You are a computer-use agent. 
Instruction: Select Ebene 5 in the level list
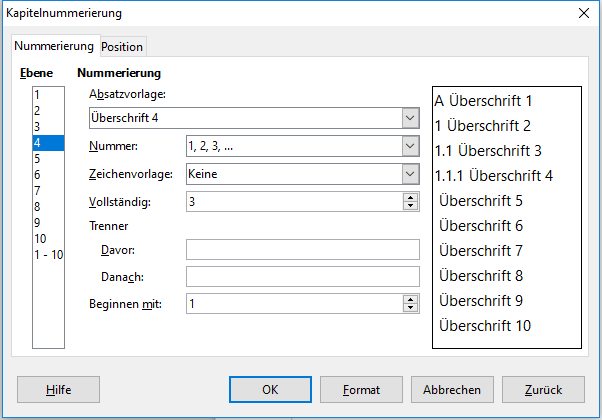point(48,159)
